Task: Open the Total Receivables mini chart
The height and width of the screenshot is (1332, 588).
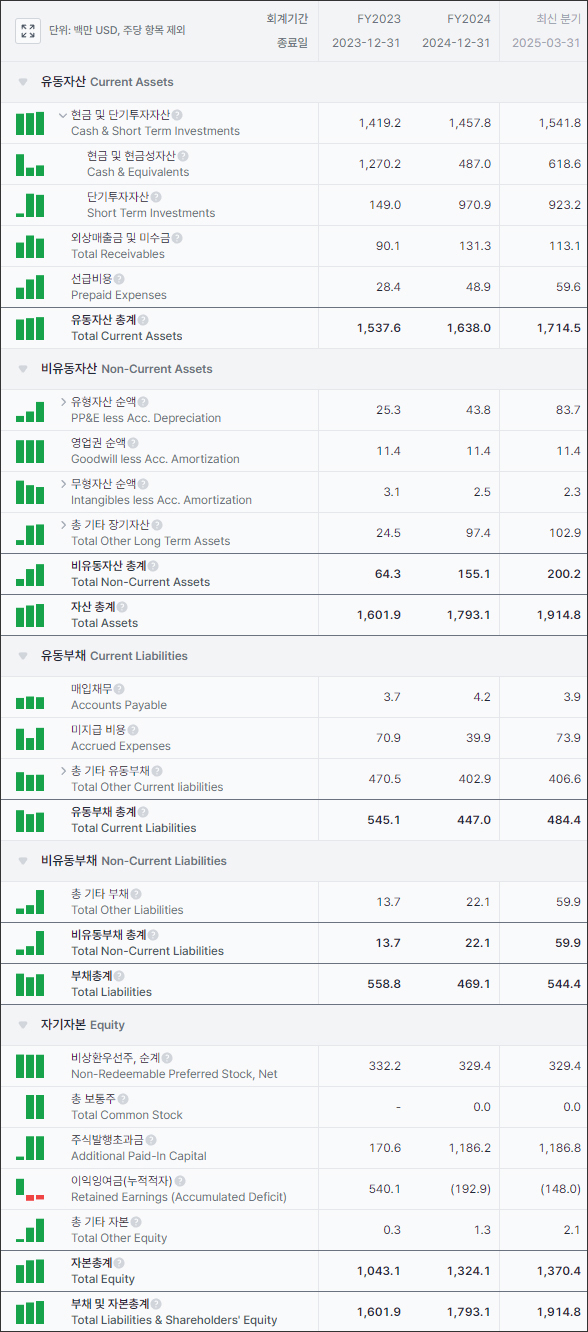Action: (x=30, y=246)
